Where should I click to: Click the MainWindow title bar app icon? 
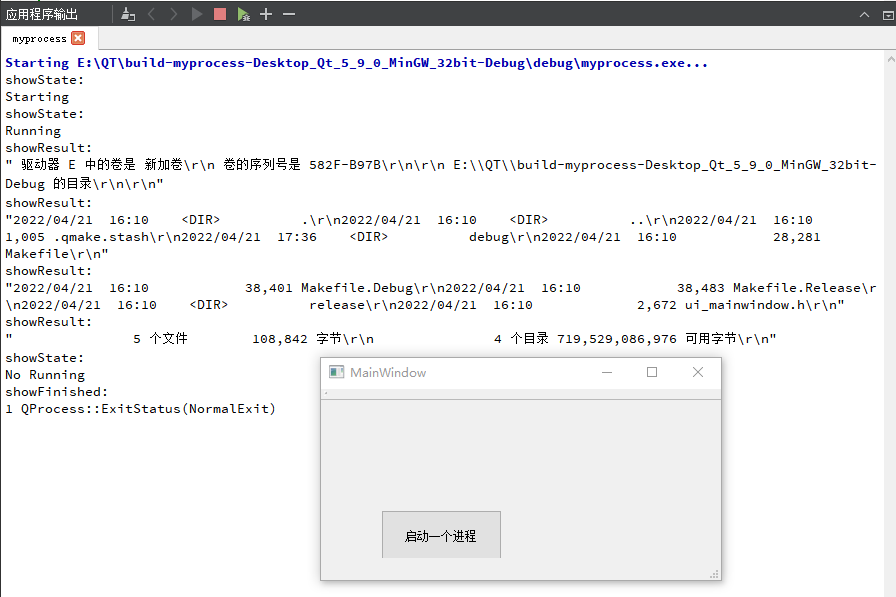(x=337, y=372)
